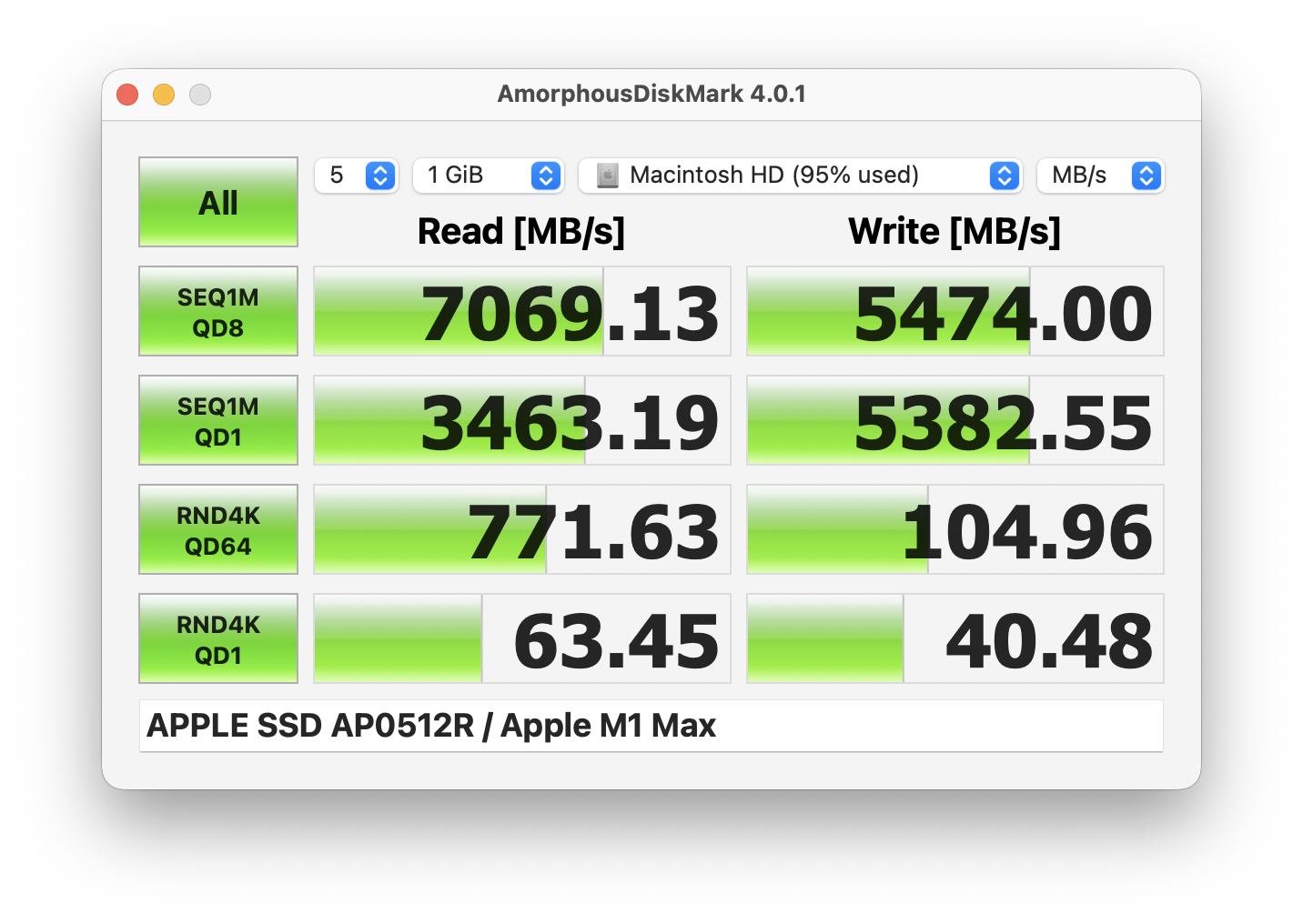
Task: Click the Write MB/s column header
Action: [955, 231]
